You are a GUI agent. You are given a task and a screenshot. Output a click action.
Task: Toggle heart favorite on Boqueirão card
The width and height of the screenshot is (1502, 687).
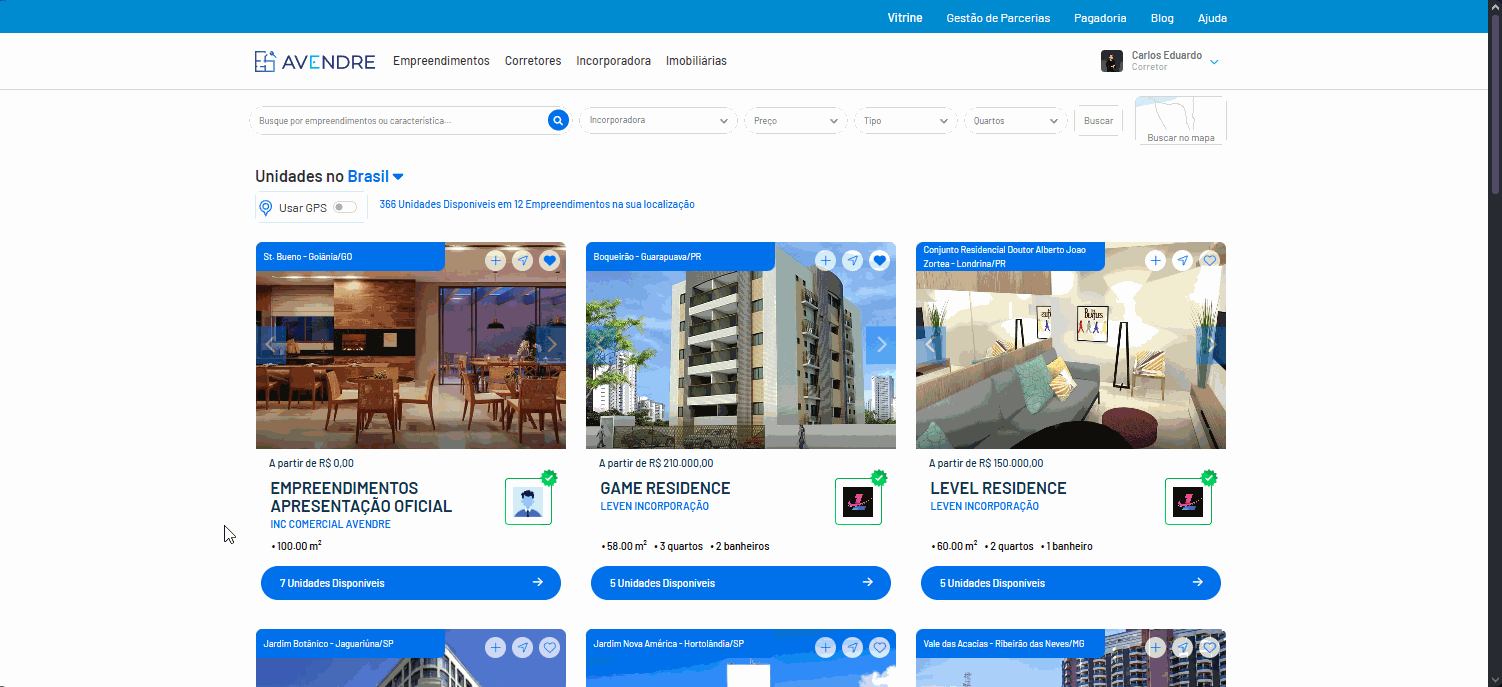[879, 260]
